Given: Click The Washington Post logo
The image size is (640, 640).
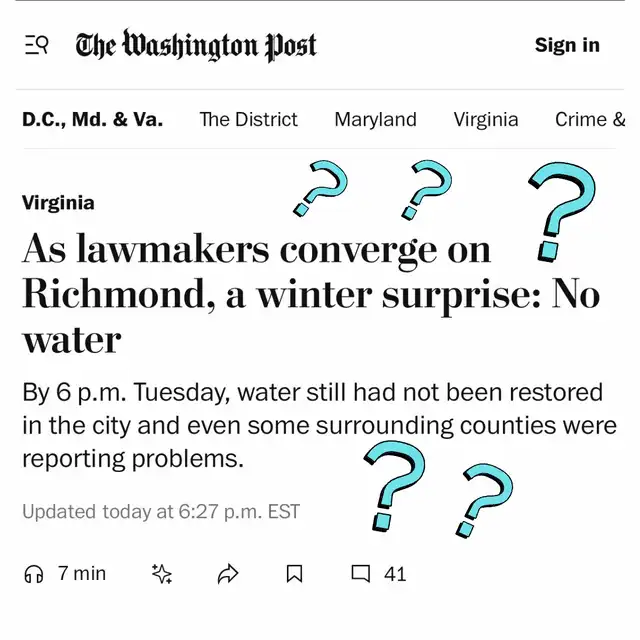Looking at the screenshot, I should point(196,45).
